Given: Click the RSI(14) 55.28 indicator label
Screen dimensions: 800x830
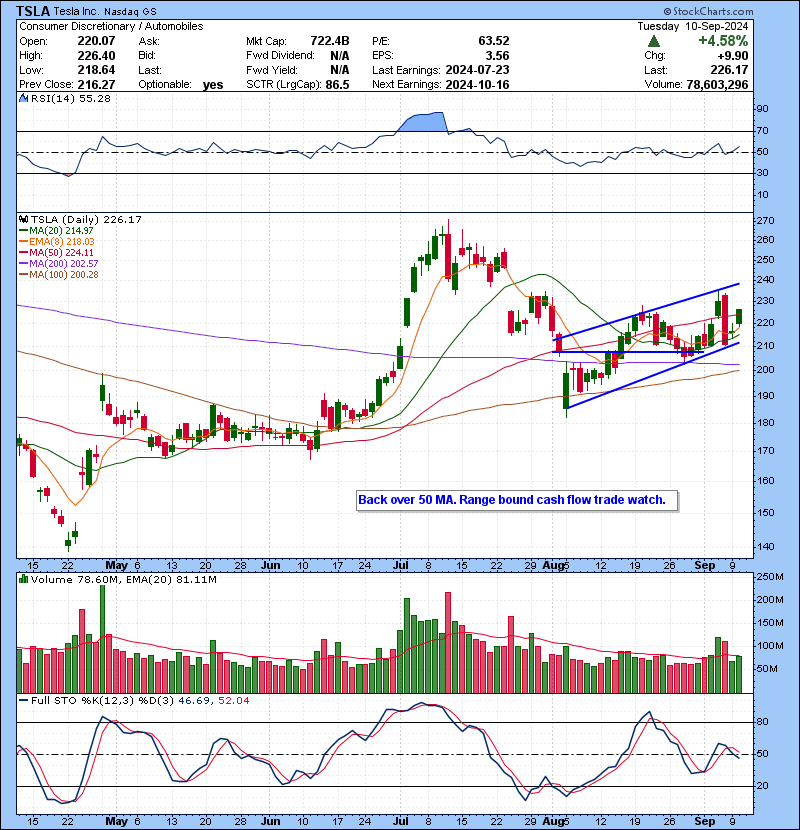Looking at the screenshot, I should click(70, 98).
